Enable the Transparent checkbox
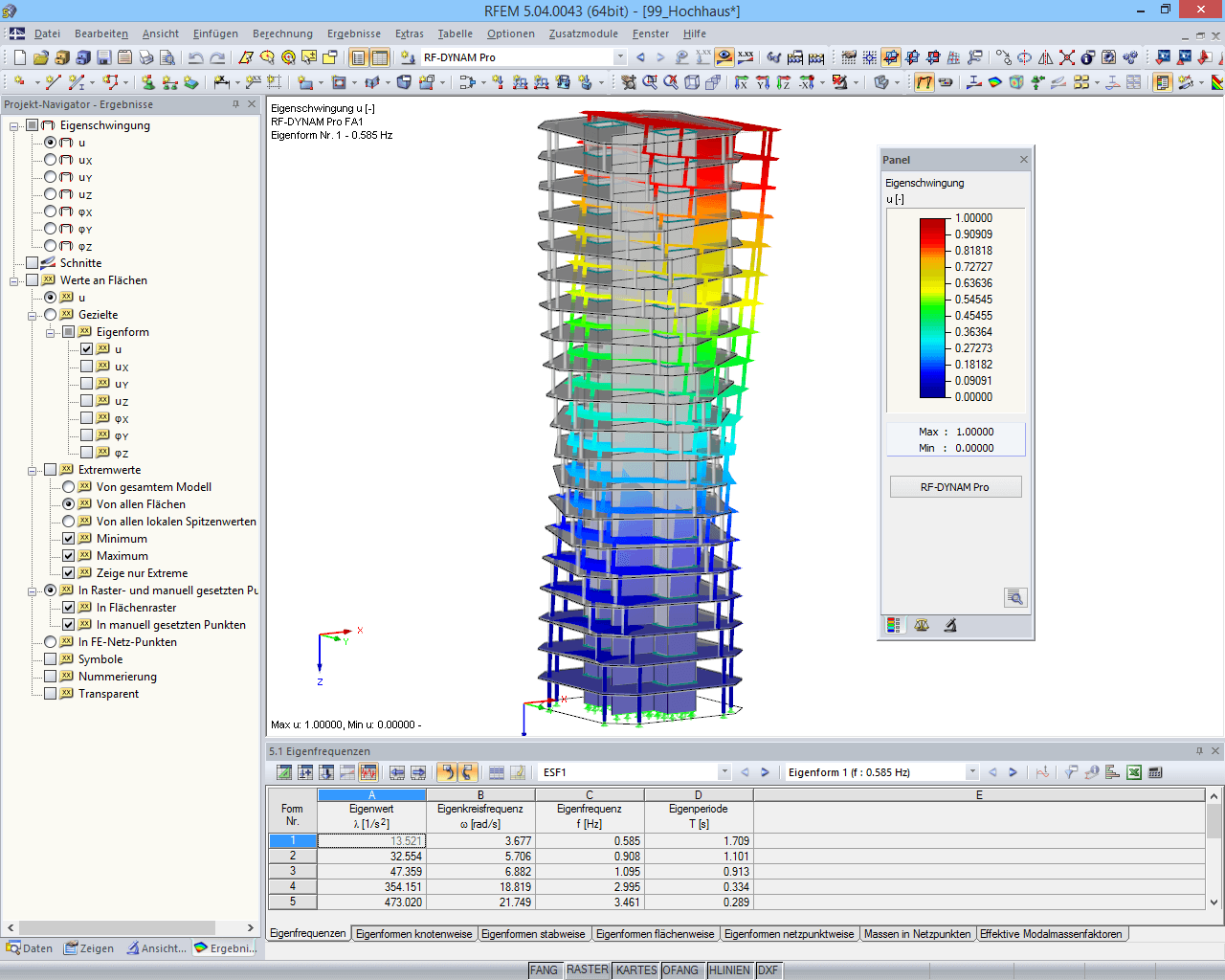 click(x=51, y=694)
